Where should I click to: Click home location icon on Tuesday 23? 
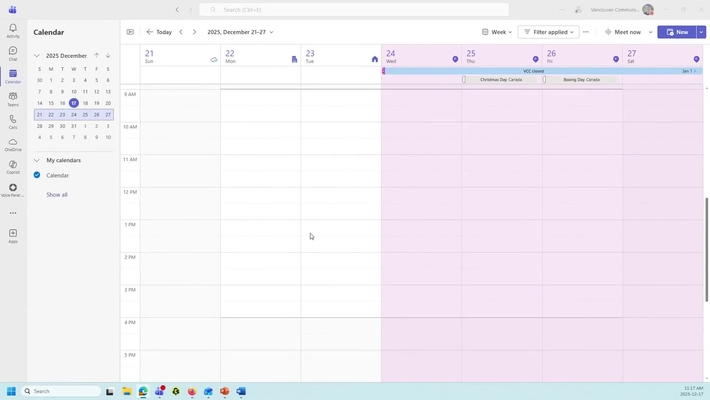pos(374,59)
